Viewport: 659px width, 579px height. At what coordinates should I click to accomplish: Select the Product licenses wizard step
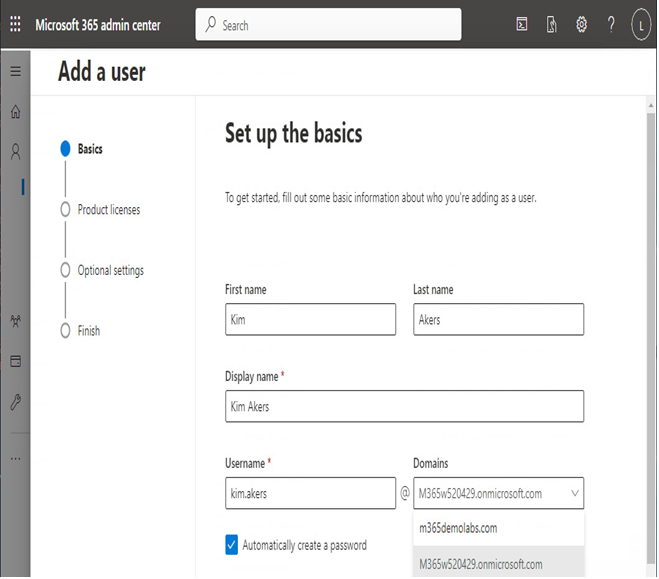(x=101, y=210)
